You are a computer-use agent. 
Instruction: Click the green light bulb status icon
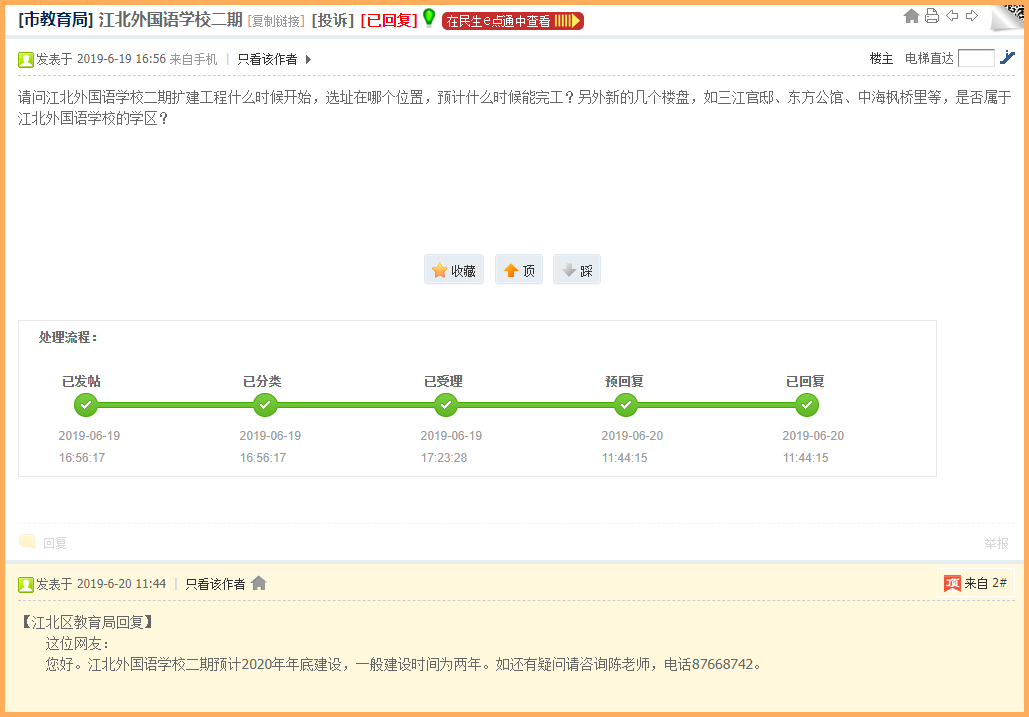tap(429, 18)
